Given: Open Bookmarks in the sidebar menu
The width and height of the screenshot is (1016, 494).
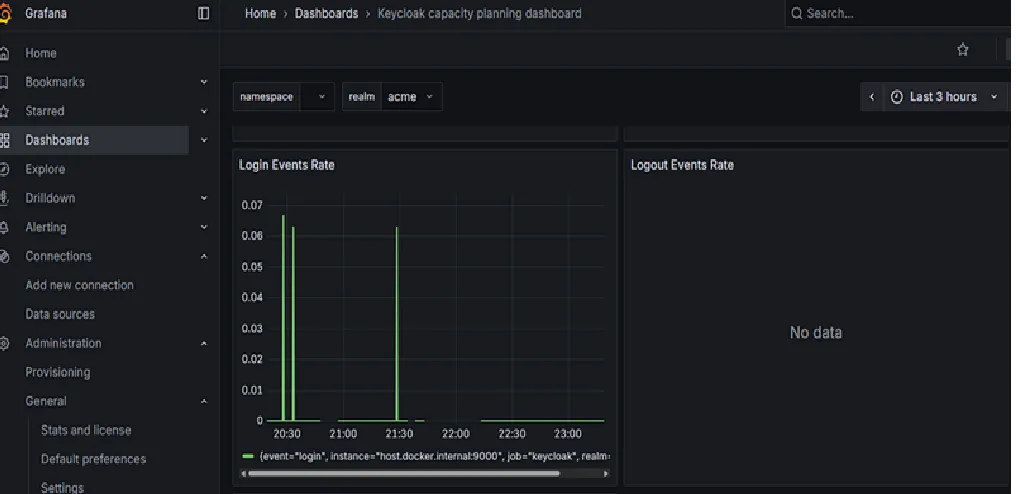Looking at the screenshot, I should click(x=55, y=82).
